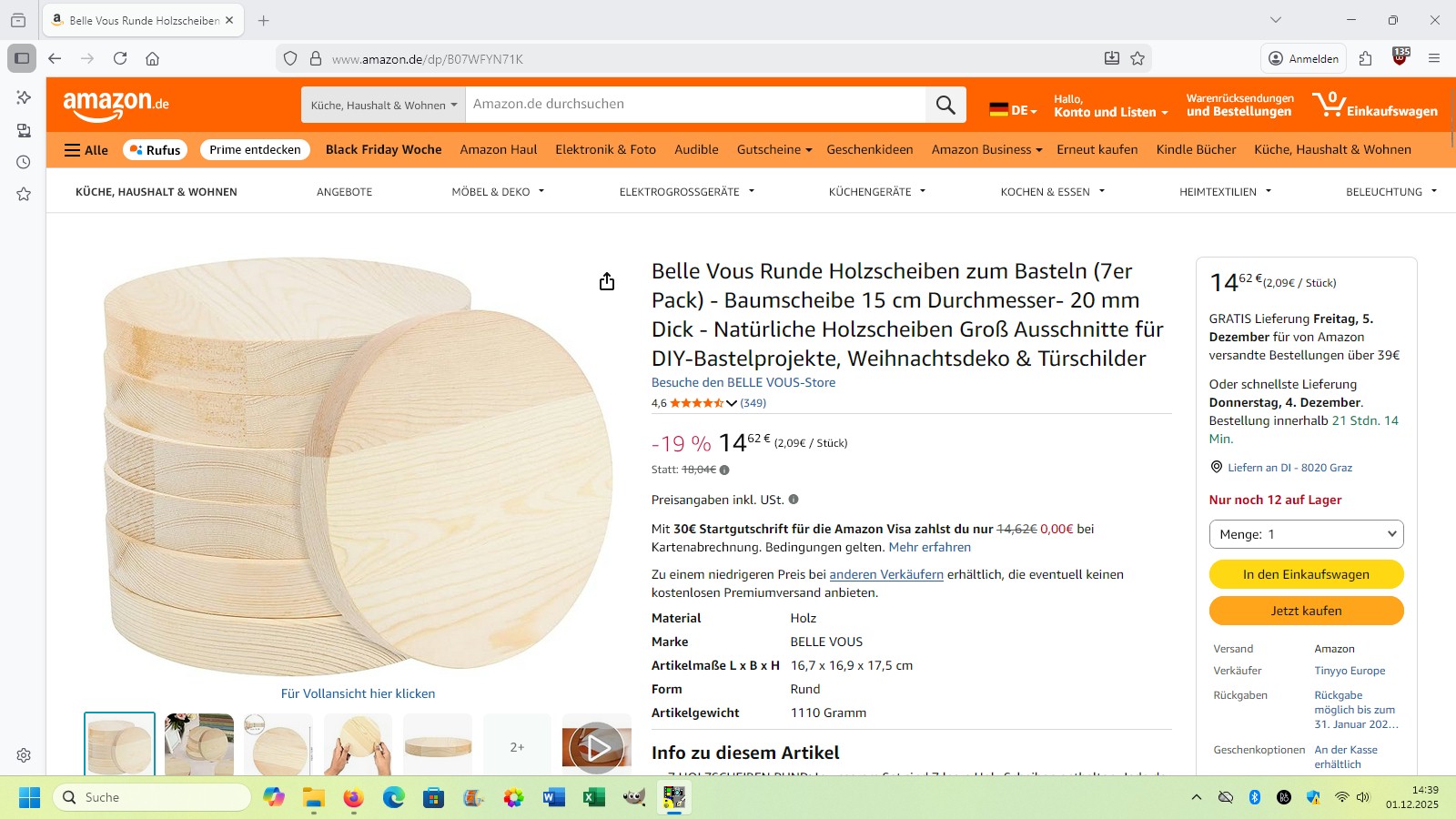Expand the search category dropdown Küche, Haushalt & Wohnen
1456x819 pixels.
click(383, 105)
